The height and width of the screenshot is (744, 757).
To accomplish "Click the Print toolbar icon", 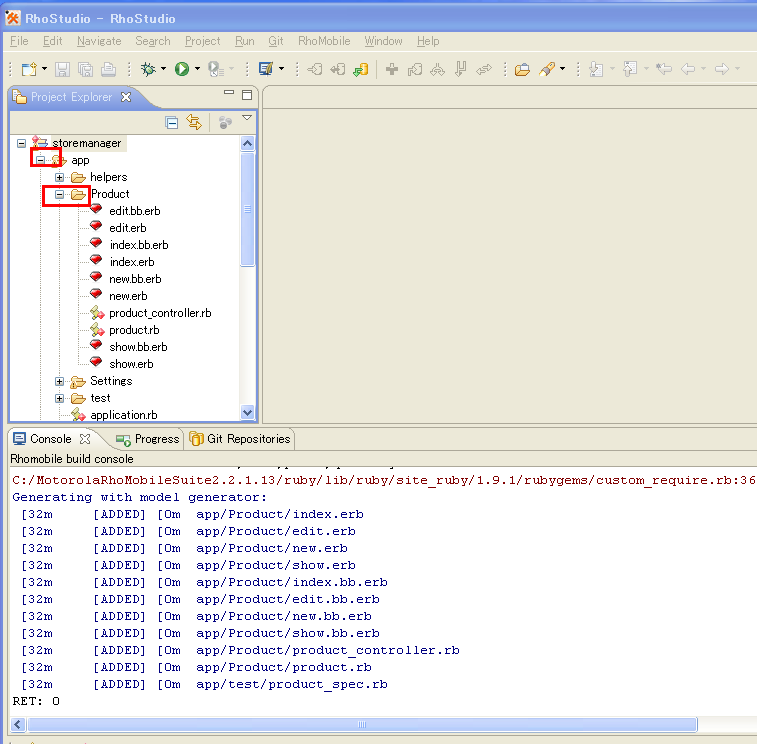I will tap(109, 70).
